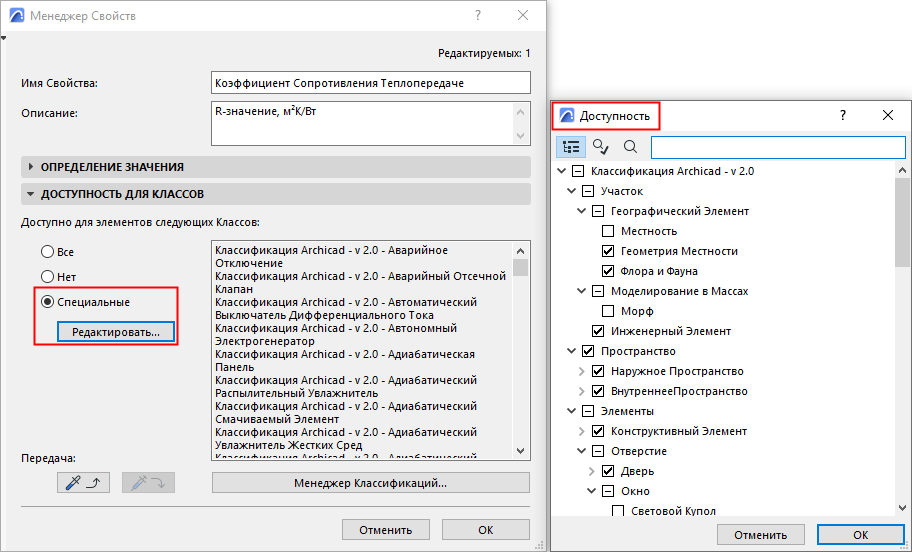
Task: Check the Световой Купол checkbox
Action: [x=618, y=511]
